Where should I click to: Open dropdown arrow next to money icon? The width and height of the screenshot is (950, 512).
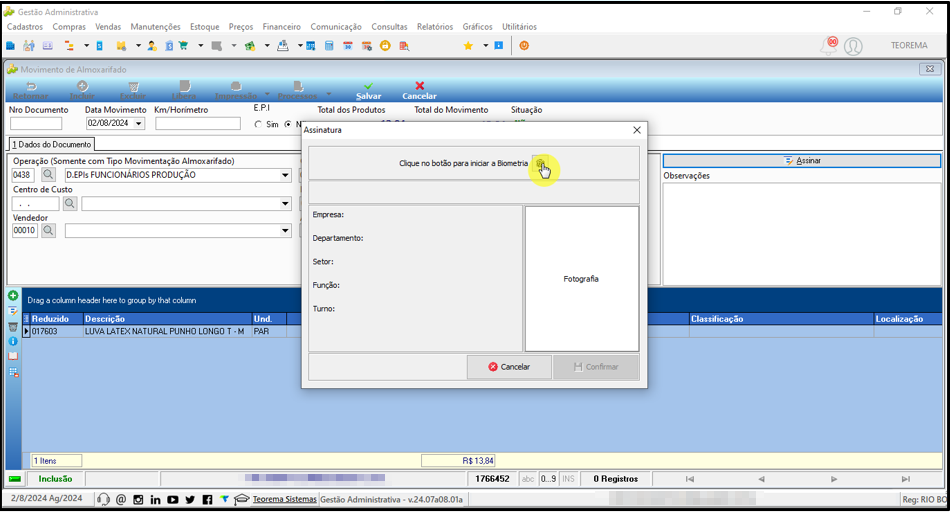point(267,46)
